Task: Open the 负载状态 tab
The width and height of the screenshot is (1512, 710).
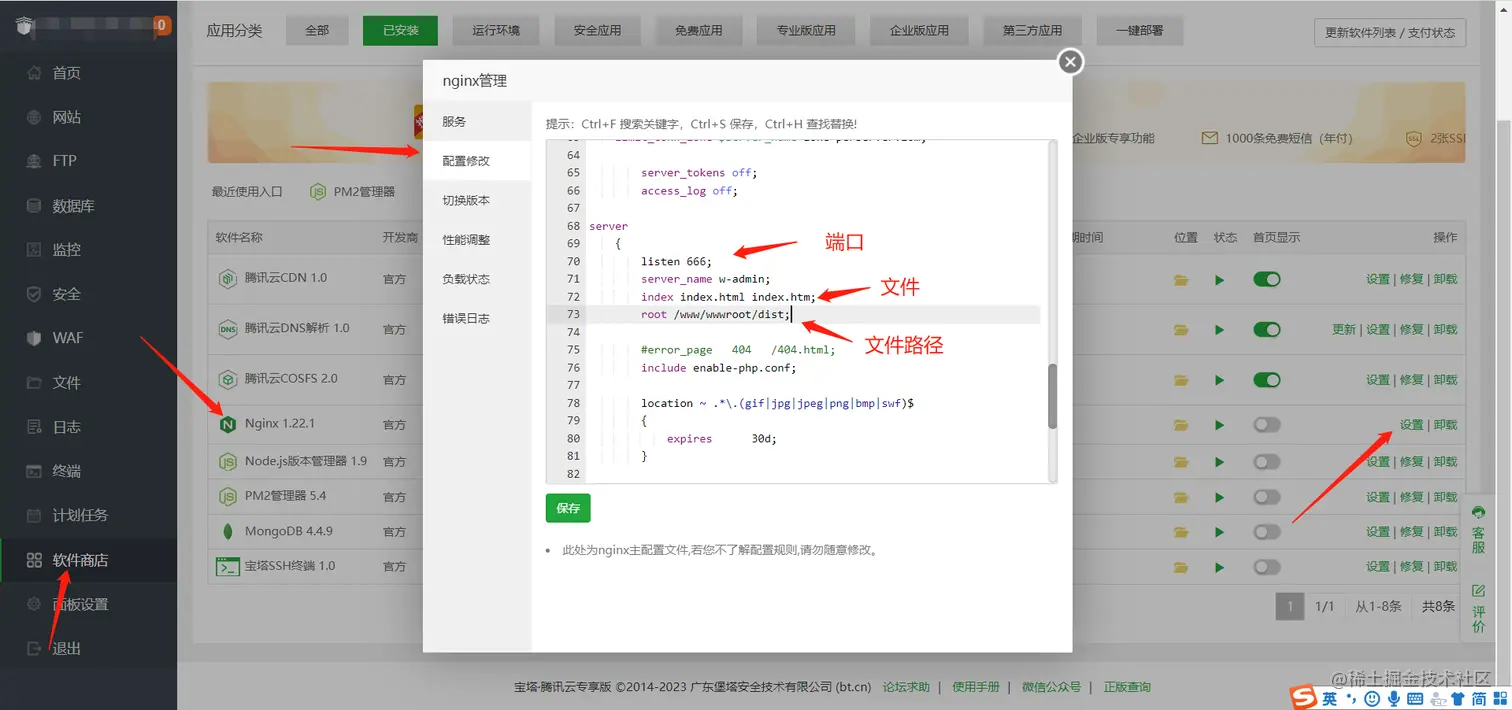Action: [477, 279]
